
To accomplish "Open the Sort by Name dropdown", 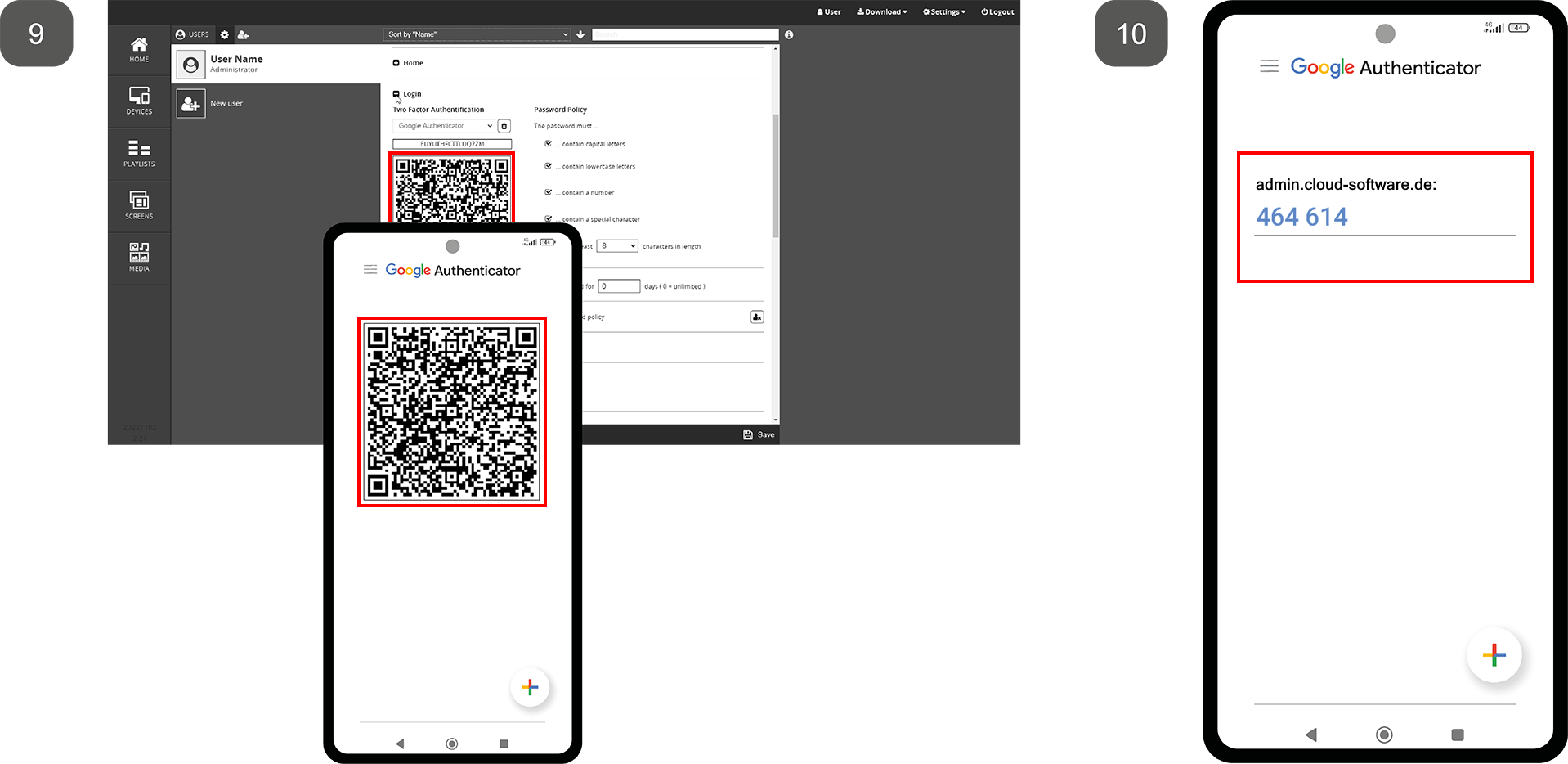I will click(x=477, y=34).
